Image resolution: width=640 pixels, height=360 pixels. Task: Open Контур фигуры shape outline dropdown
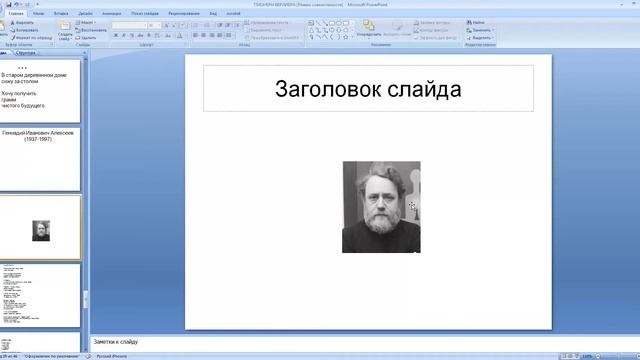431,30
